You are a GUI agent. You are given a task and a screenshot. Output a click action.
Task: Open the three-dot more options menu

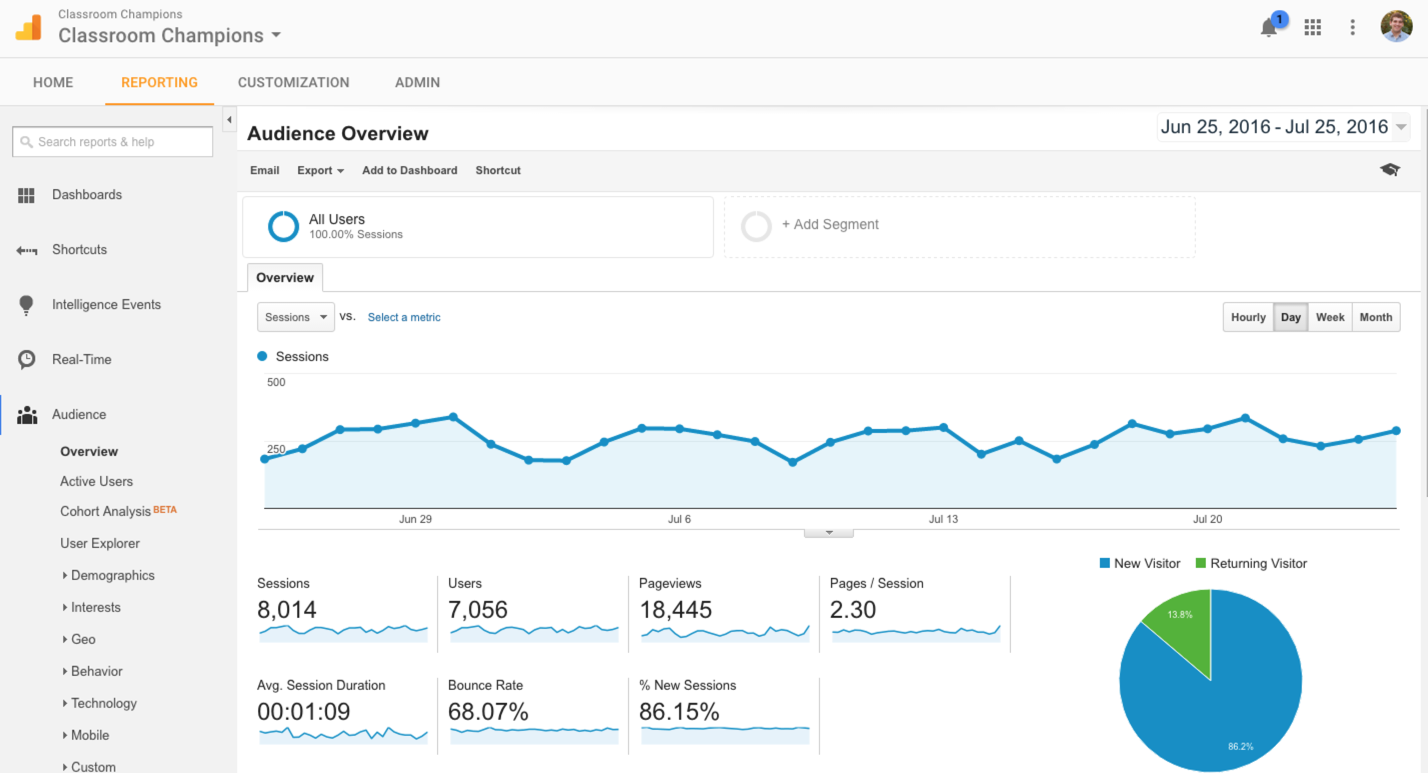pyautogui.click(x=1352, y=27)
